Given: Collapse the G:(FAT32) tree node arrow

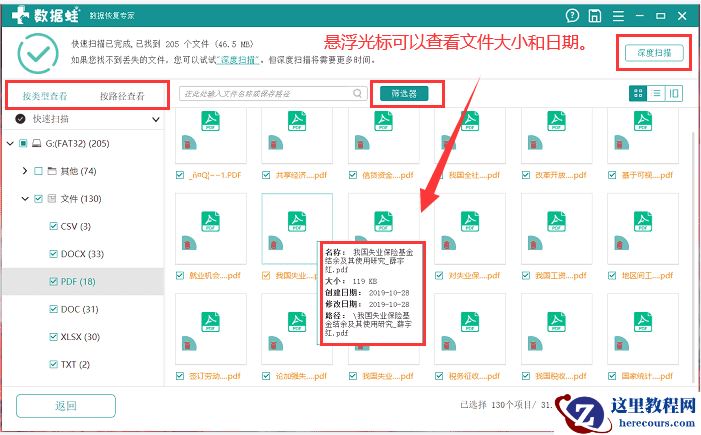Looking at the screenshot, I should tap(10, 144).
